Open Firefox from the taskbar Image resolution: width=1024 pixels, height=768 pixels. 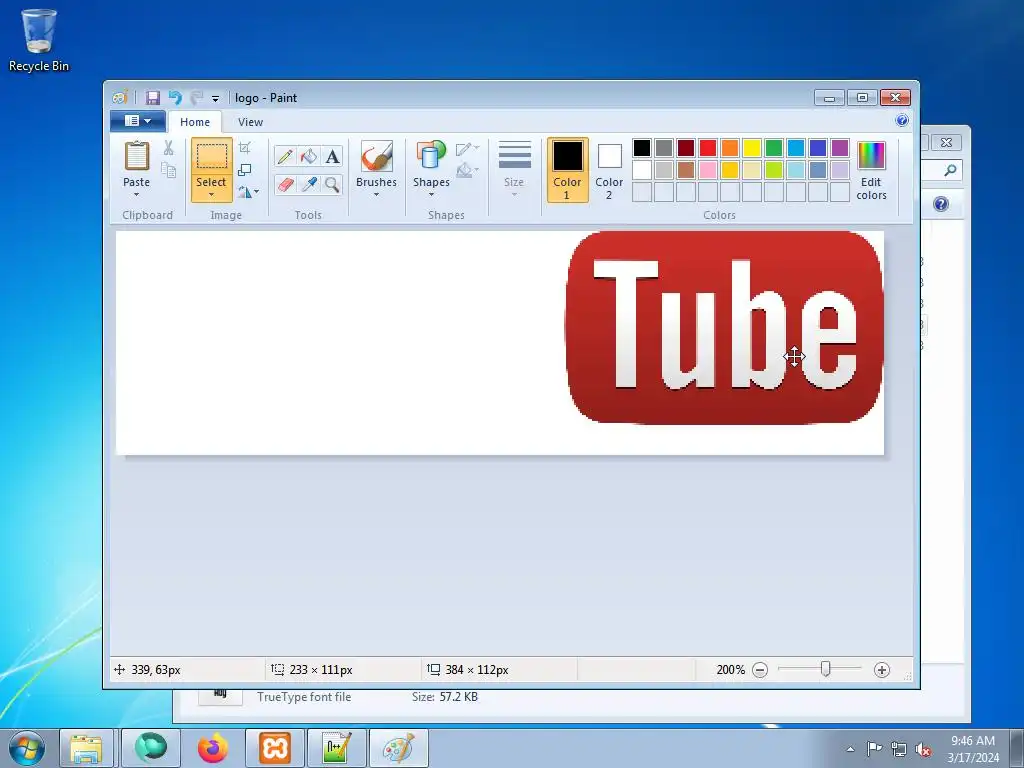tap(213, 748)
